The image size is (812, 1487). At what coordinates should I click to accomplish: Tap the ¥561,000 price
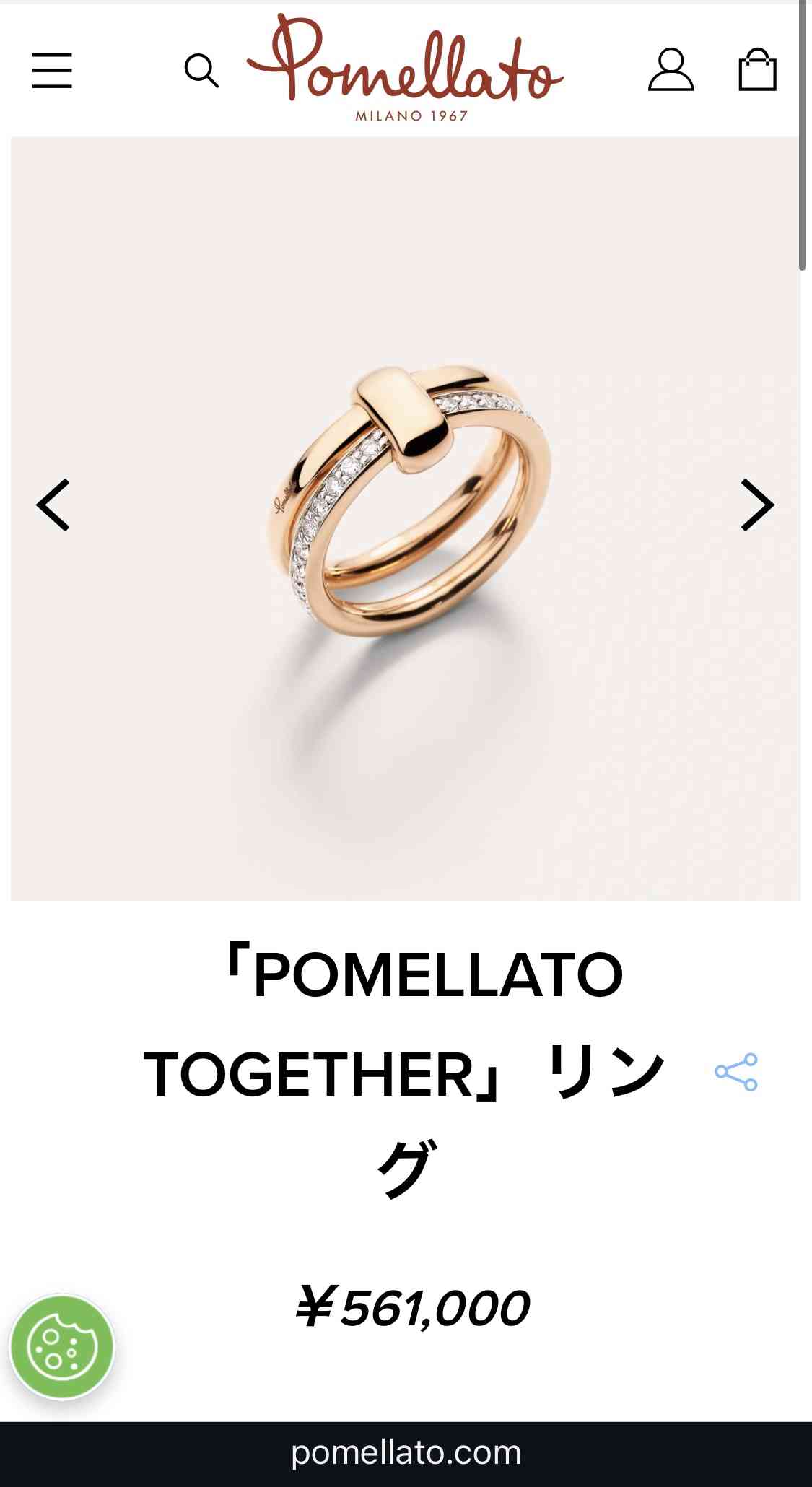coord(411,1307)
